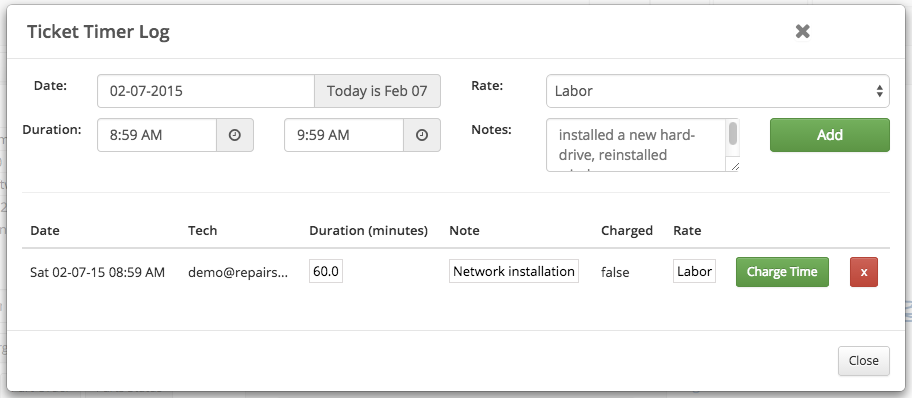Viewport: 912px width, 398px height.
Task: Focus the start time field 8:59 AM
Action: 157,135
